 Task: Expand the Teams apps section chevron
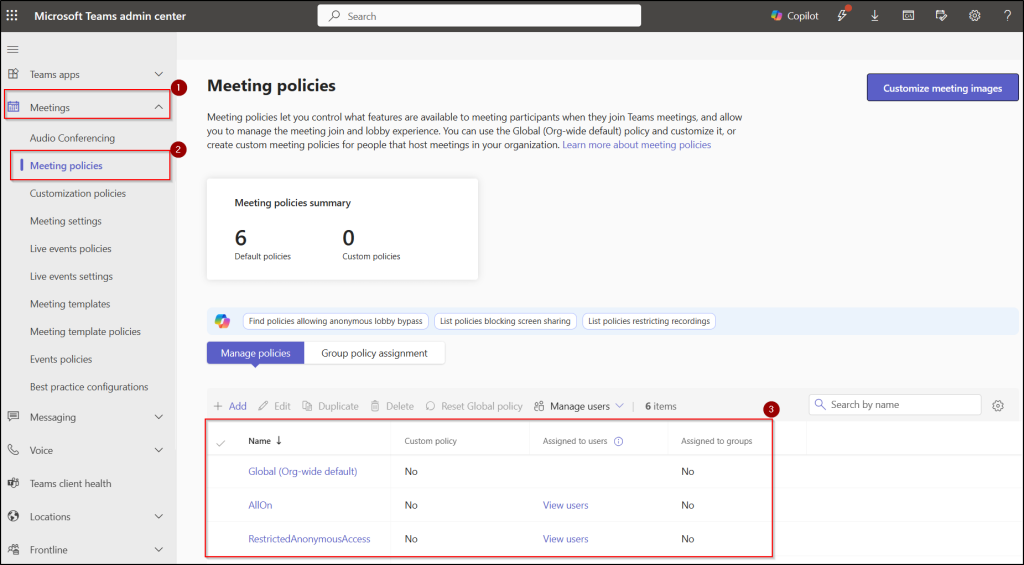point(159,74)
